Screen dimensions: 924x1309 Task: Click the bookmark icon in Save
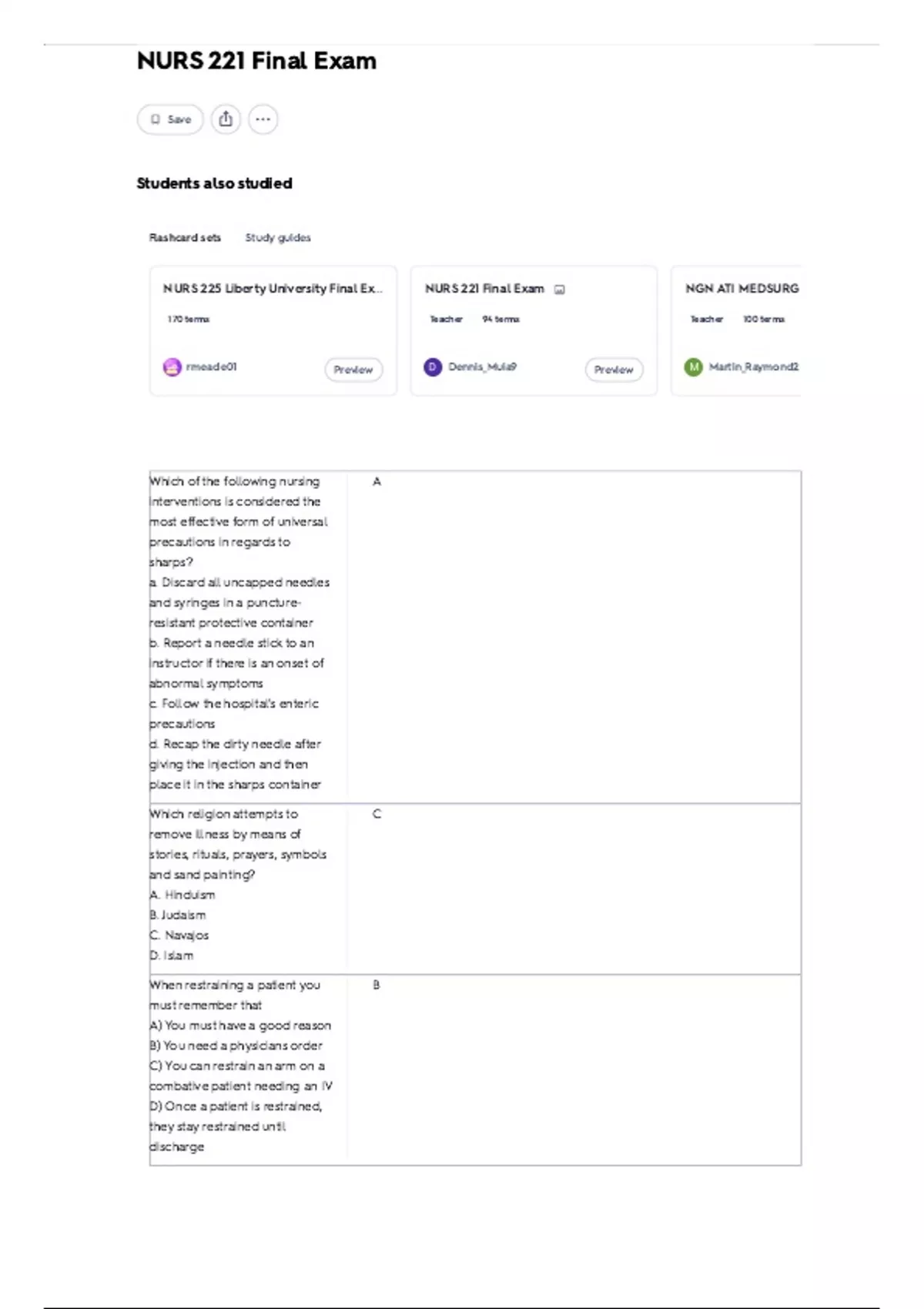[156, 119]
